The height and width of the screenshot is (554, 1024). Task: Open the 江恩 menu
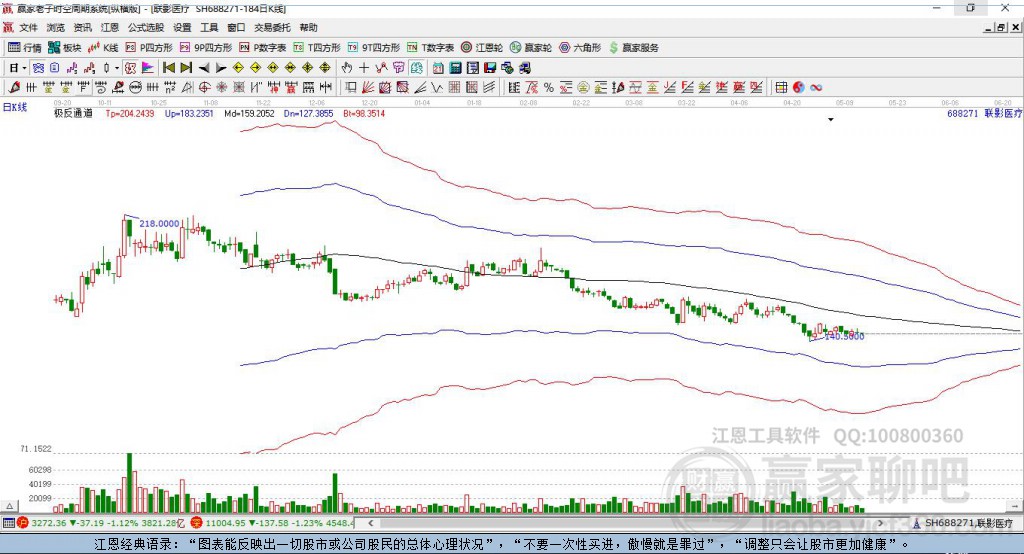tap(110, 27)
